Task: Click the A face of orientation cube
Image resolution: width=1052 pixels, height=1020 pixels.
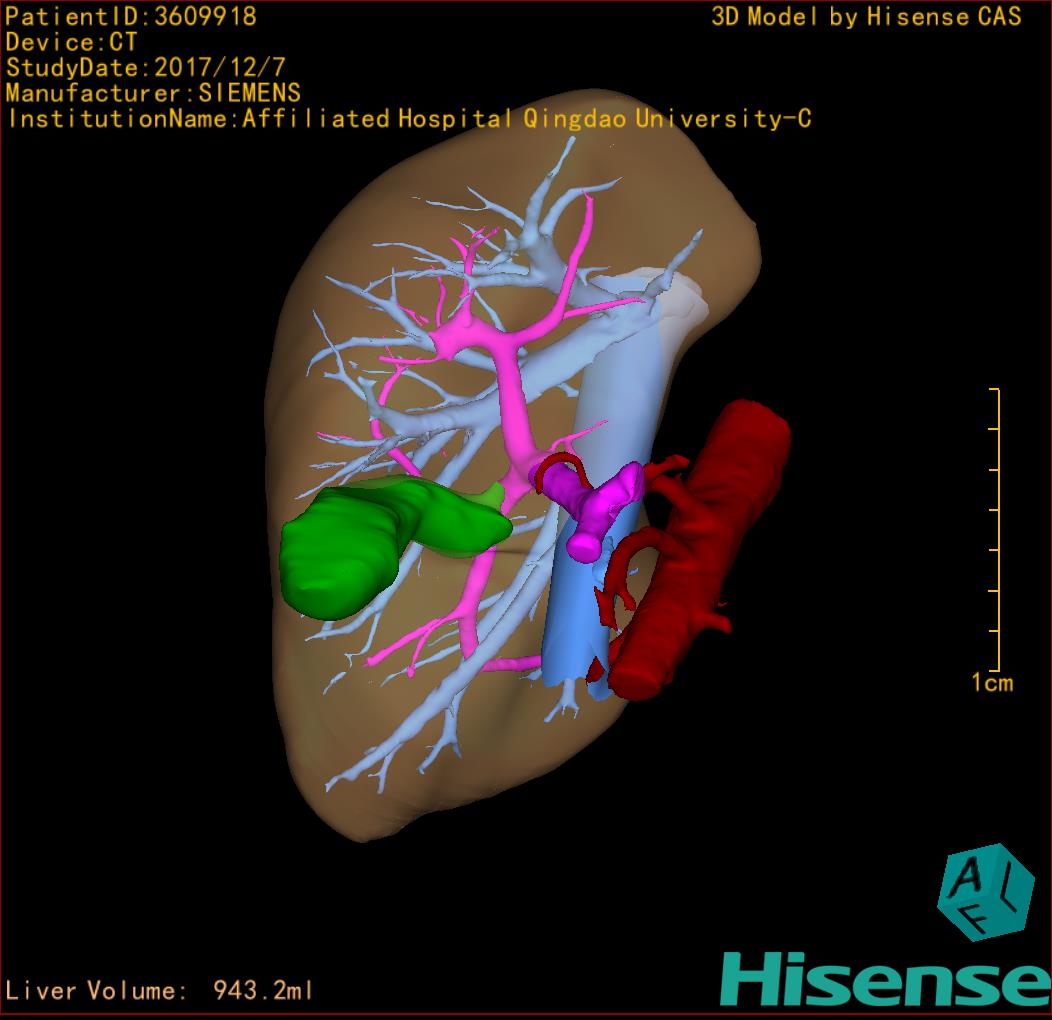Action: tap(967, 877)
